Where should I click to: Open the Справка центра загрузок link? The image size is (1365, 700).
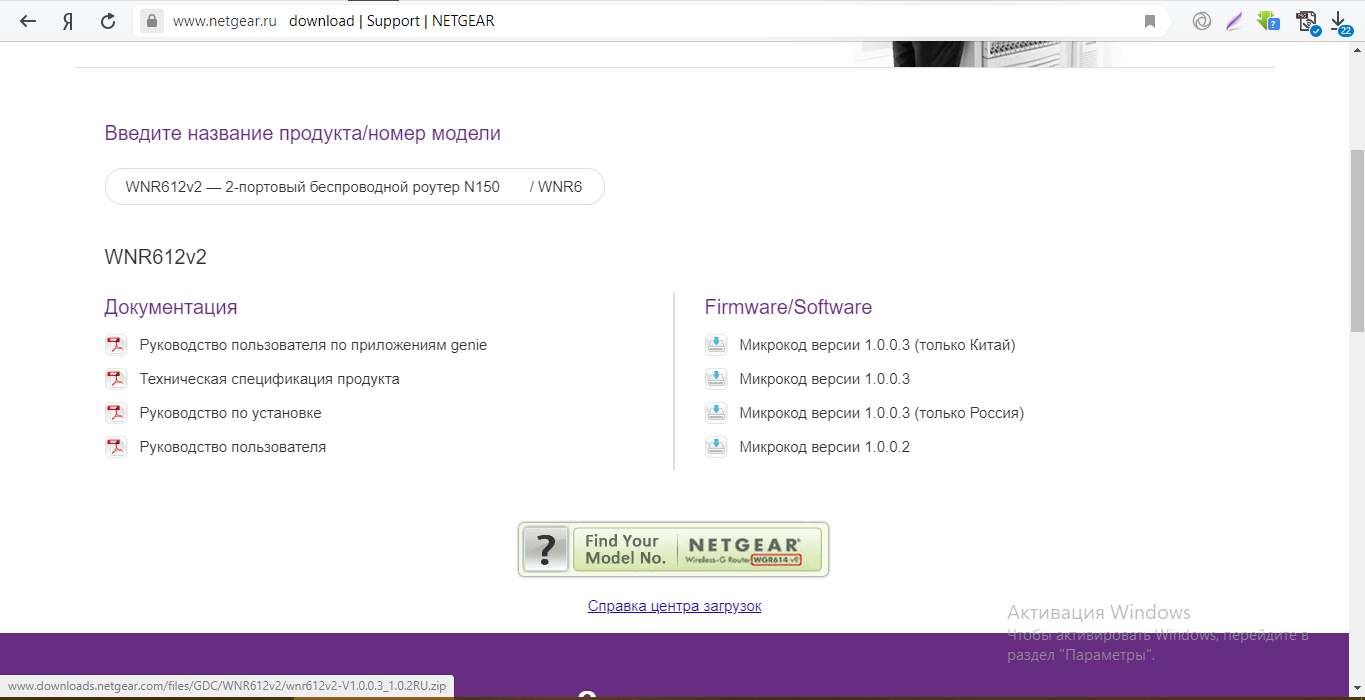pyautogui.click(x=674, y=606)
